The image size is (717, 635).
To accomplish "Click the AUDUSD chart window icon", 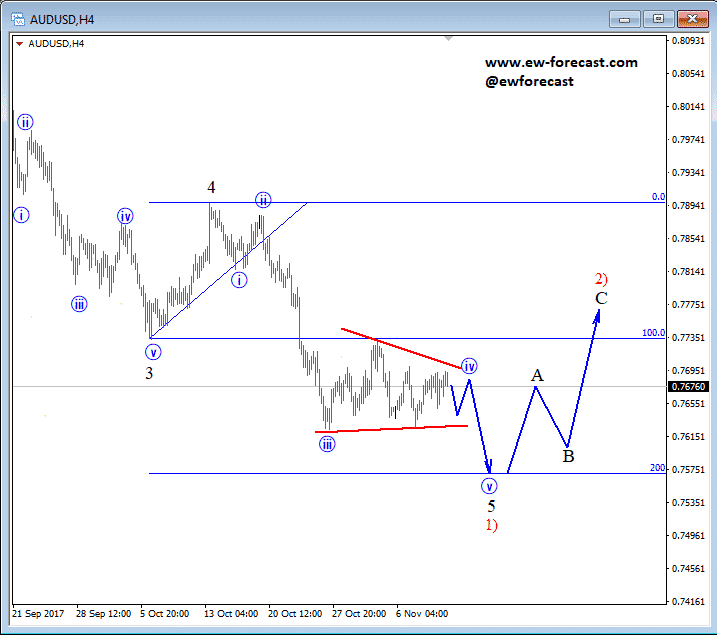I will [18, 19].
